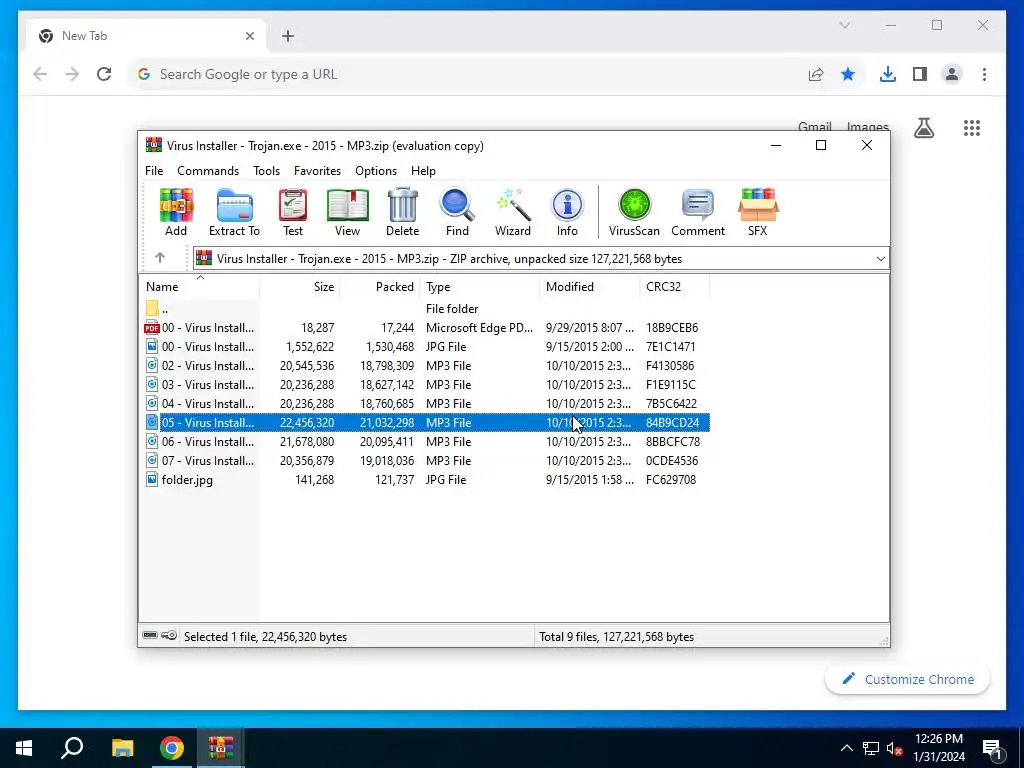Image resolution: width=1024 pixels, height=768 pixels.
Task: Open the Commands menu
Action: tap(208, 170)
